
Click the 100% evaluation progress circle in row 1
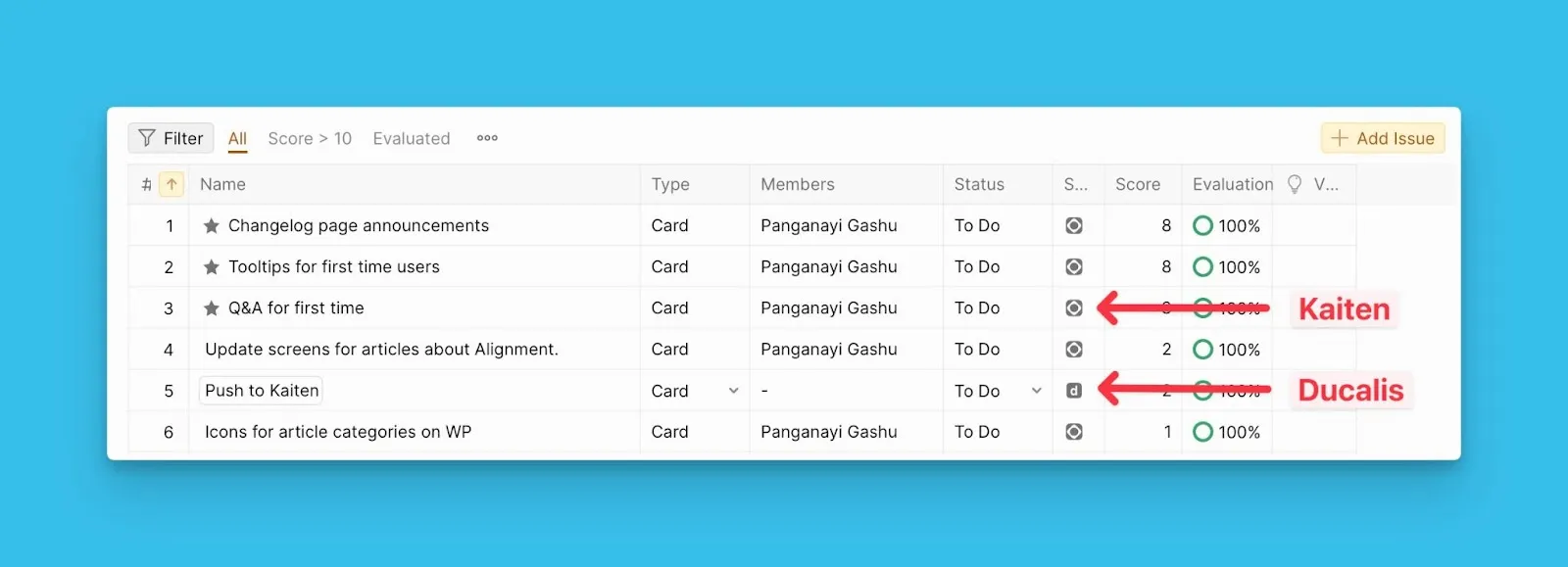coord(1202,226)
